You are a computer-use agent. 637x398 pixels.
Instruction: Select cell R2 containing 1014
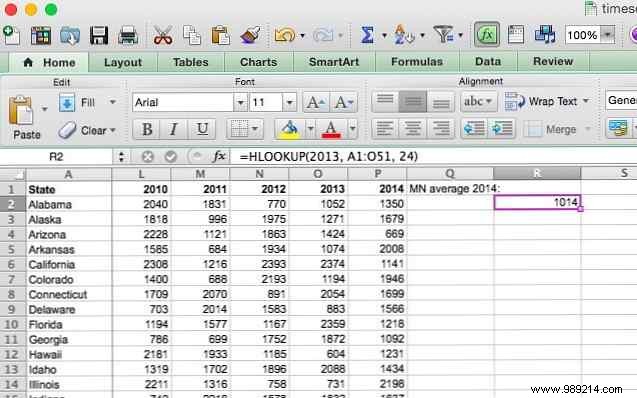(x=537, y=202)
